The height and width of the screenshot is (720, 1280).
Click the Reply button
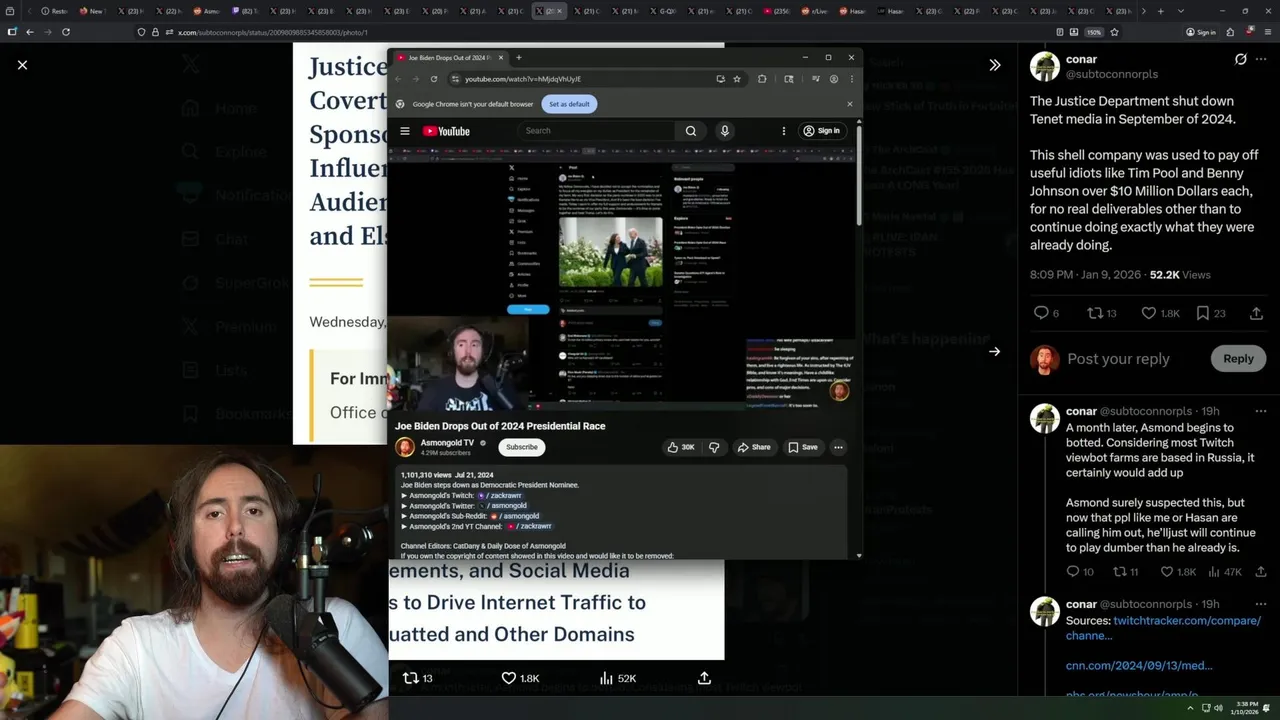(1238, 358)
